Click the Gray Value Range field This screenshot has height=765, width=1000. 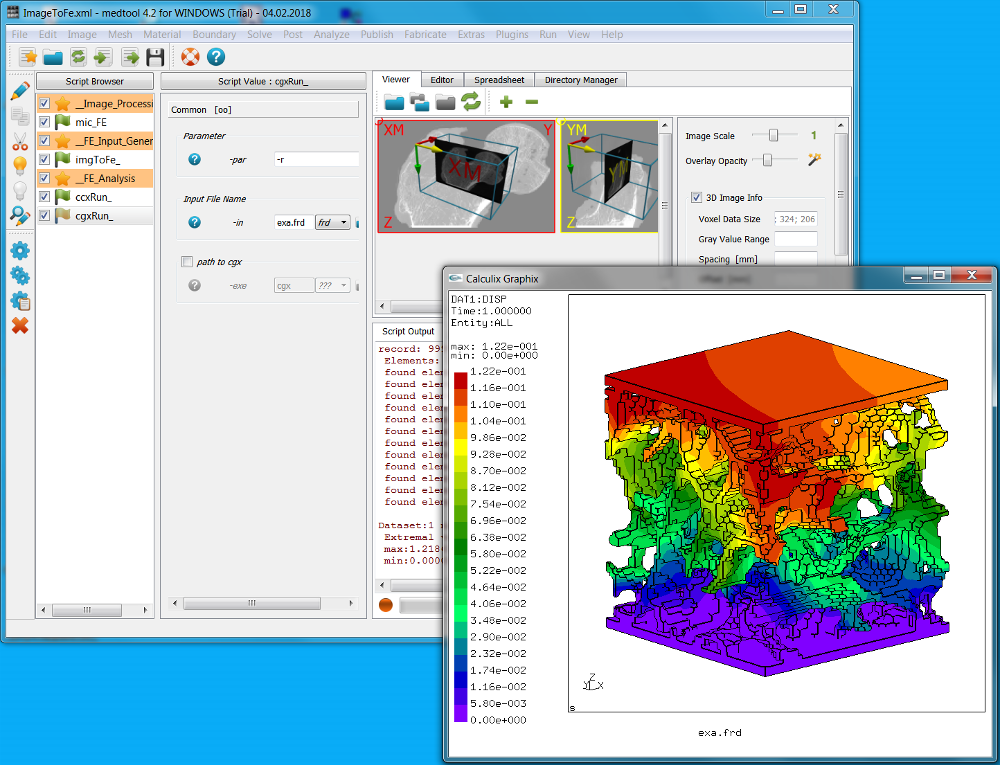[795, 238]
